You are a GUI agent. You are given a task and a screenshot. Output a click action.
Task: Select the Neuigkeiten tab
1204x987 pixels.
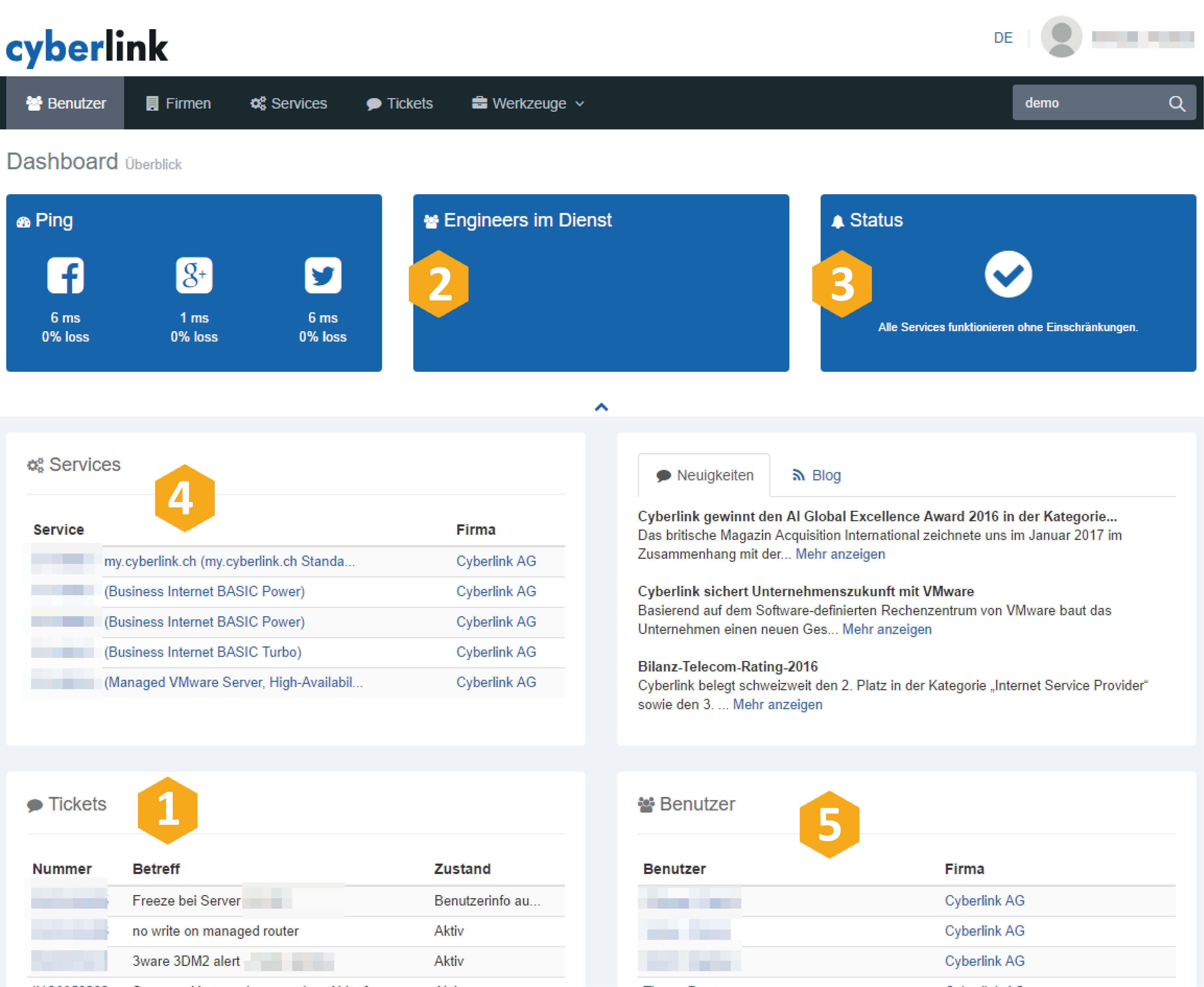pyautogui.click(x=704, y=475)
